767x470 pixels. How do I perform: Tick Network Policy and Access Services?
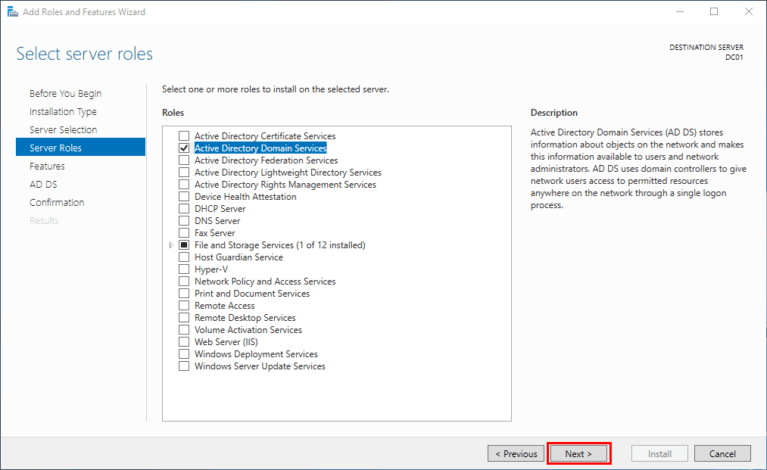(184, 281)
